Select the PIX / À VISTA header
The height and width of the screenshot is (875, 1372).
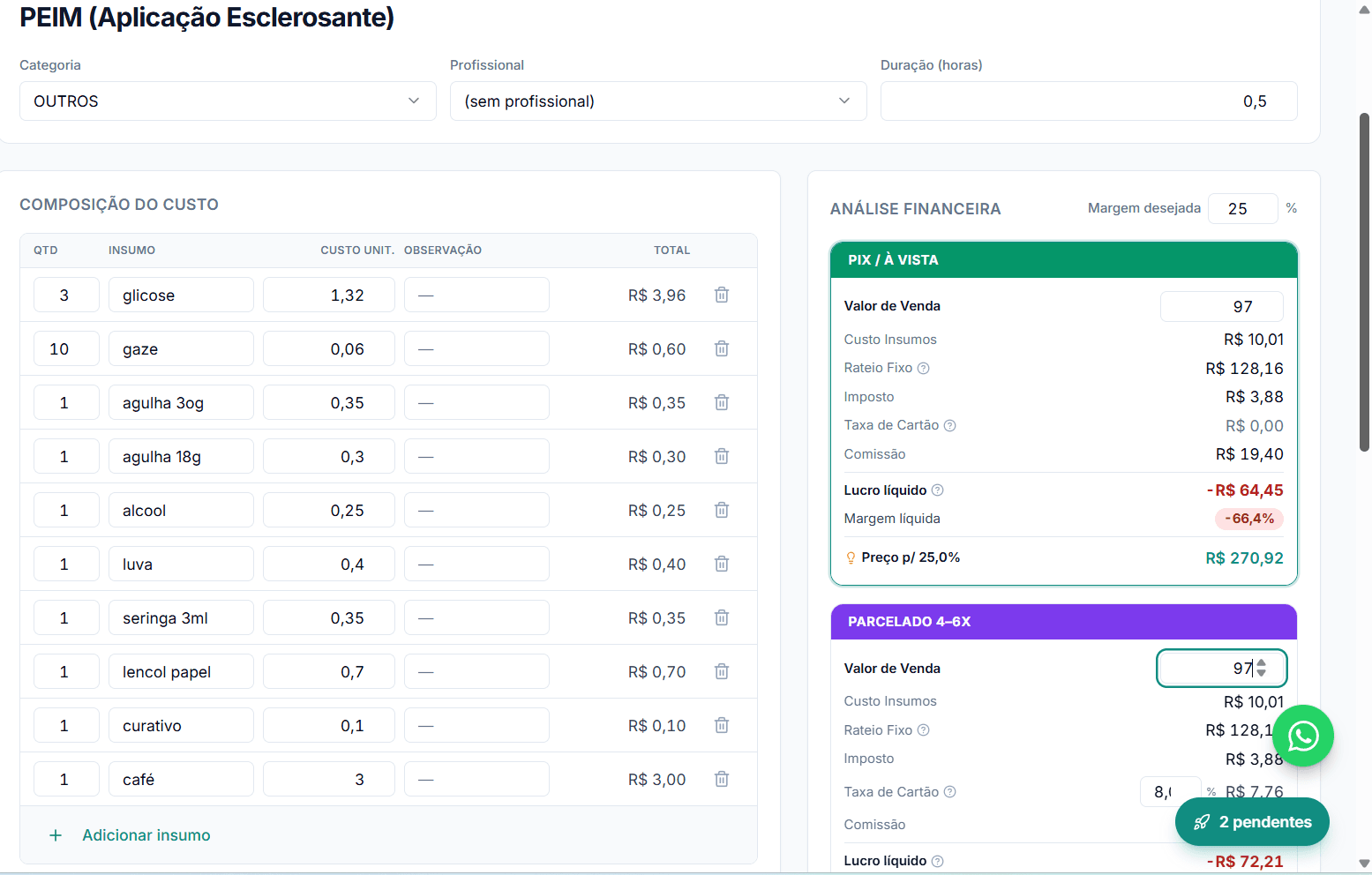click(x=1064, y=260)
